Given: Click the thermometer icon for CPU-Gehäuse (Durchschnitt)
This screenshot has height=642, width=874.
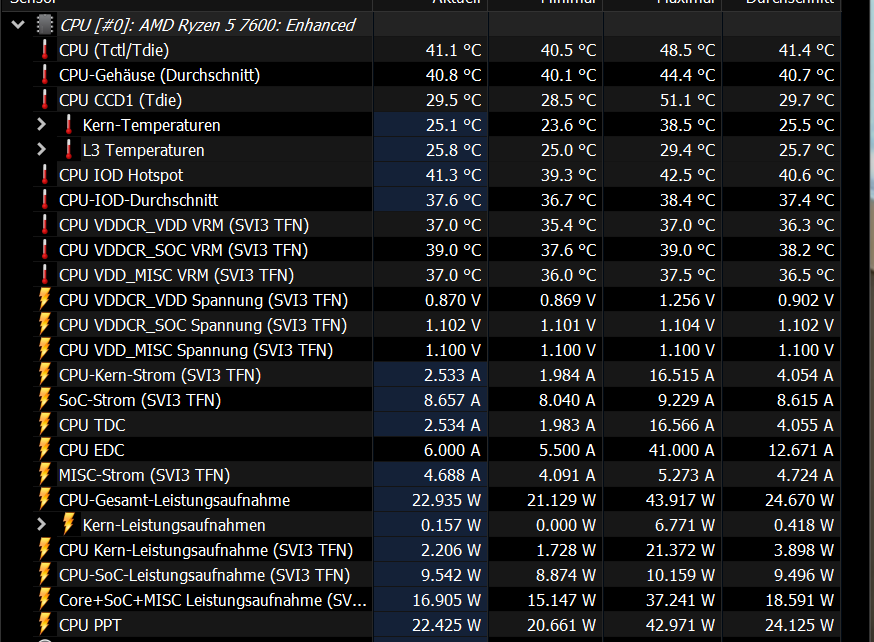Looking at the screenshot, I should (x=45, y=75).
